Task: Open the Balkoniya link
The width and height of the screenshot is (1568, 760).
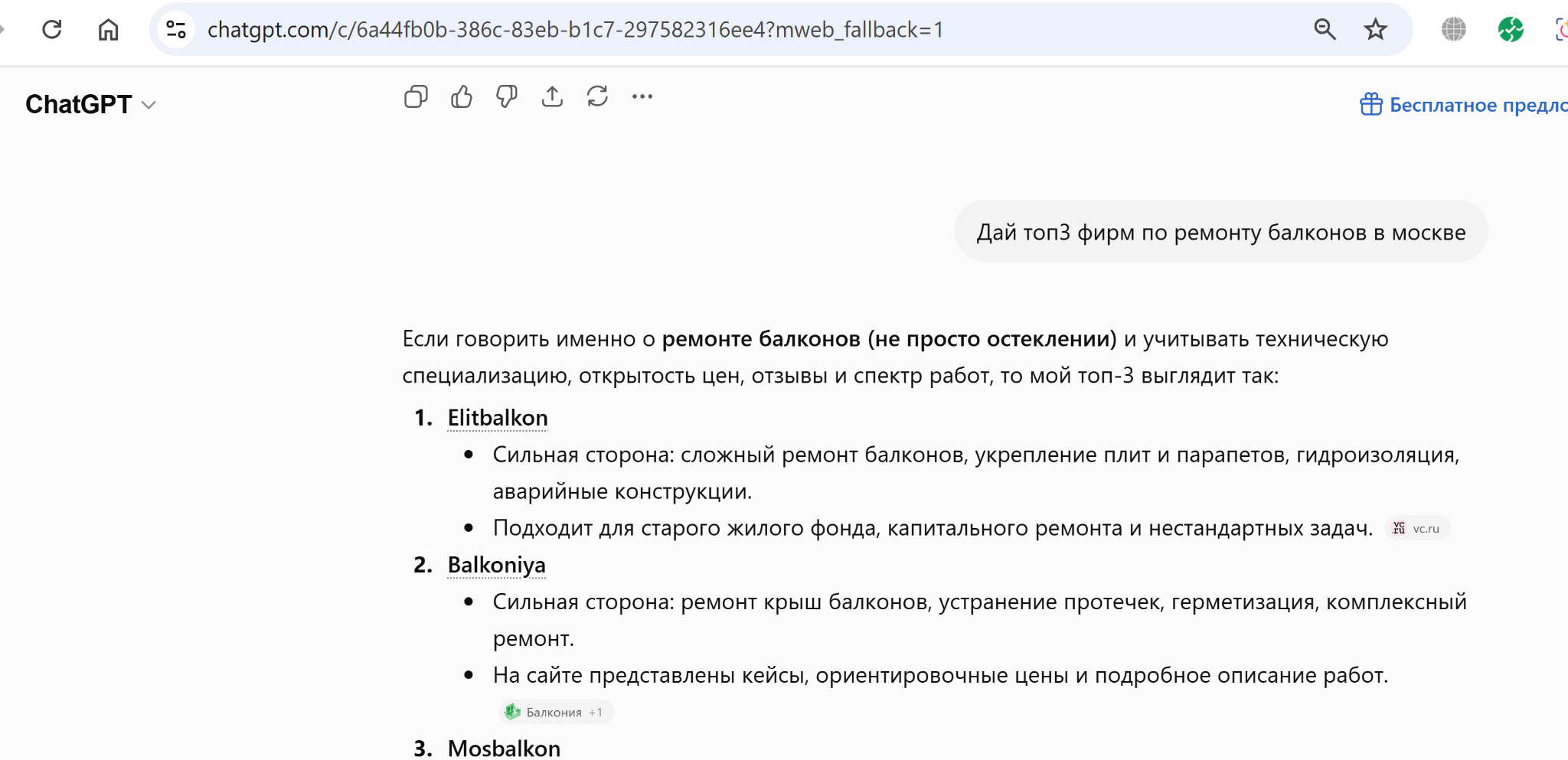Action: tap(496, 565)
